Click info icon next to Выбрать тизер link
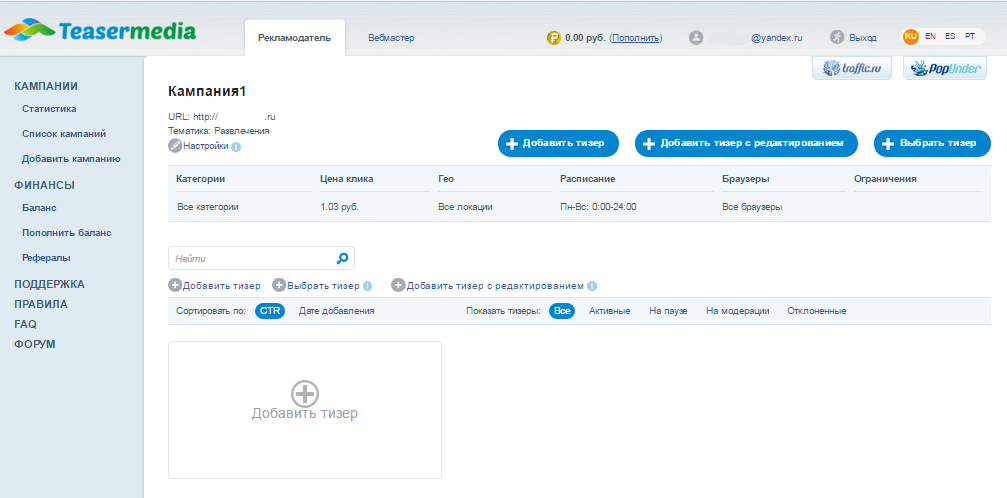Image resolution: width=1007 pixels, height=498 pixels. point(368,286)
